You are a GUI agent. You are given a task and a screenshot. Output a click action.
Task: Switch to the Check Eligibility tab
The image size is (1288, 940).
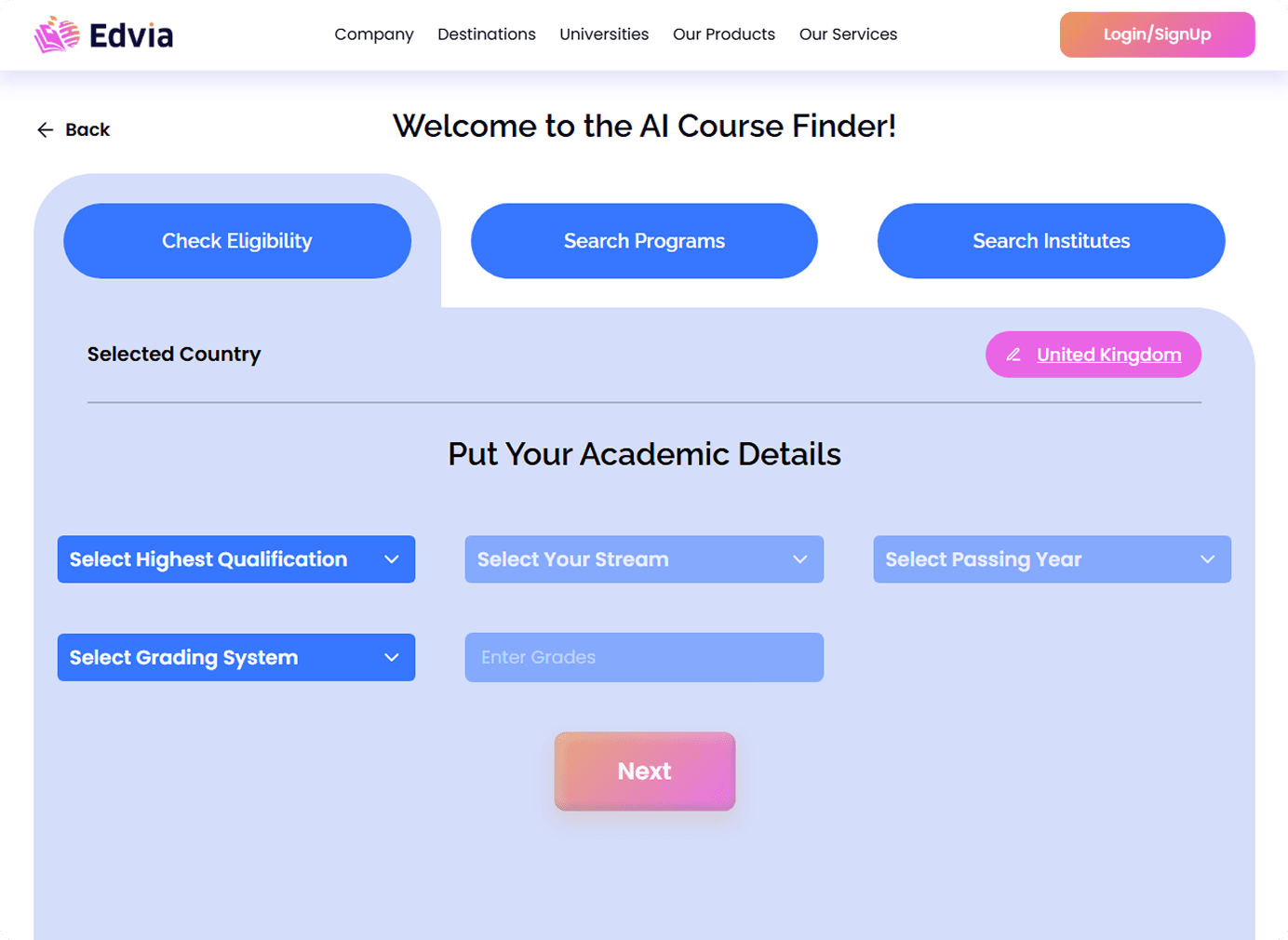pos(236,241)
